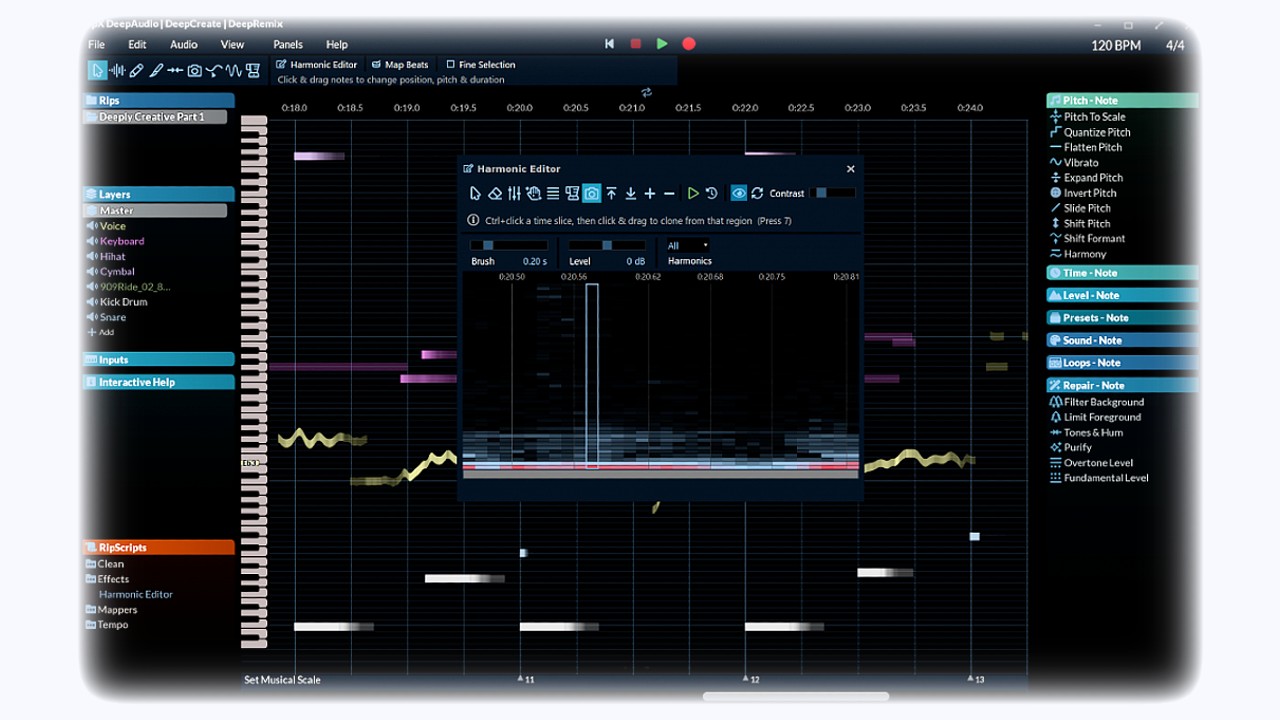Start playback with the green play button

click(x=662, y=44)
